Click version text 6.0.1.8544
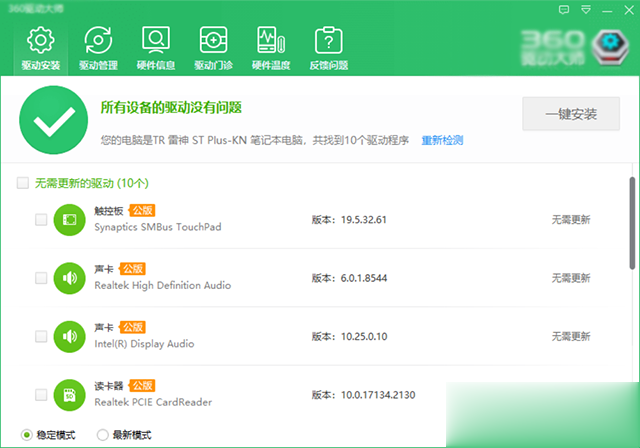 coord(364,278)
